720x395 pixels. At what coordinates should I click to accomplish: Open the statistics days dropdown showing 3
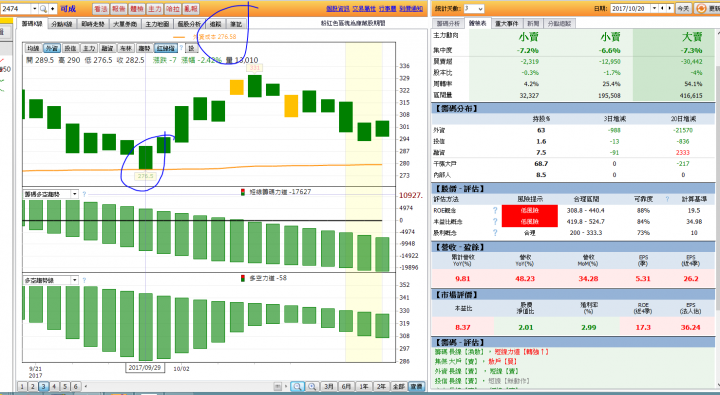click(x=480, y=9)
